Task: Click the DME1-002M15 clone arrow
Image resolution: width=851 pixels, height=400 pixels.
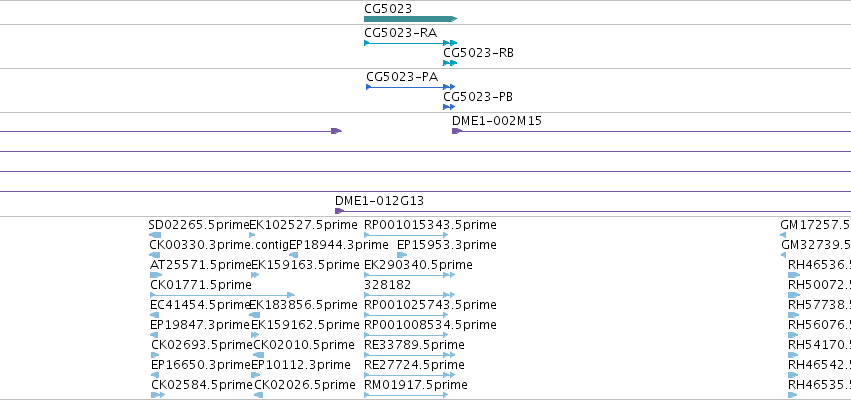Action: click(456, 131)
